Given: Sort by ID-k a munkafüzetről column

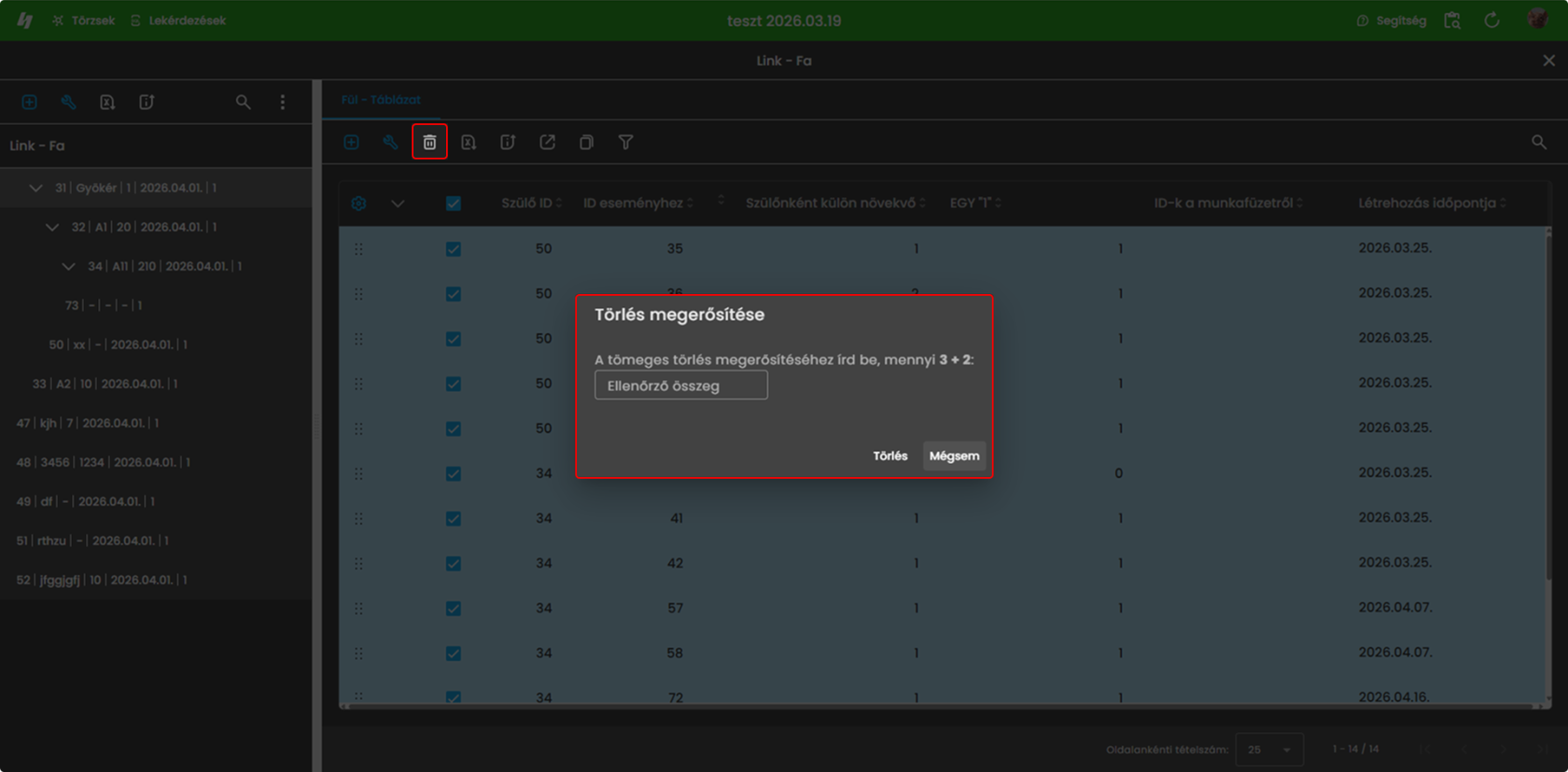Looking at the screenshot, I should (x=1228, y=203).
